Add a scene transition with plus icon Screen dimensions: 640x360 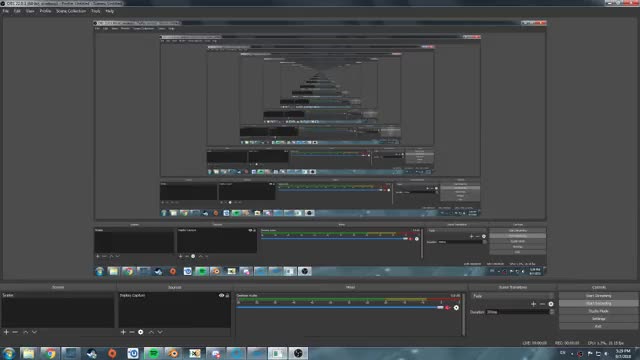click(x=533, y=304)
